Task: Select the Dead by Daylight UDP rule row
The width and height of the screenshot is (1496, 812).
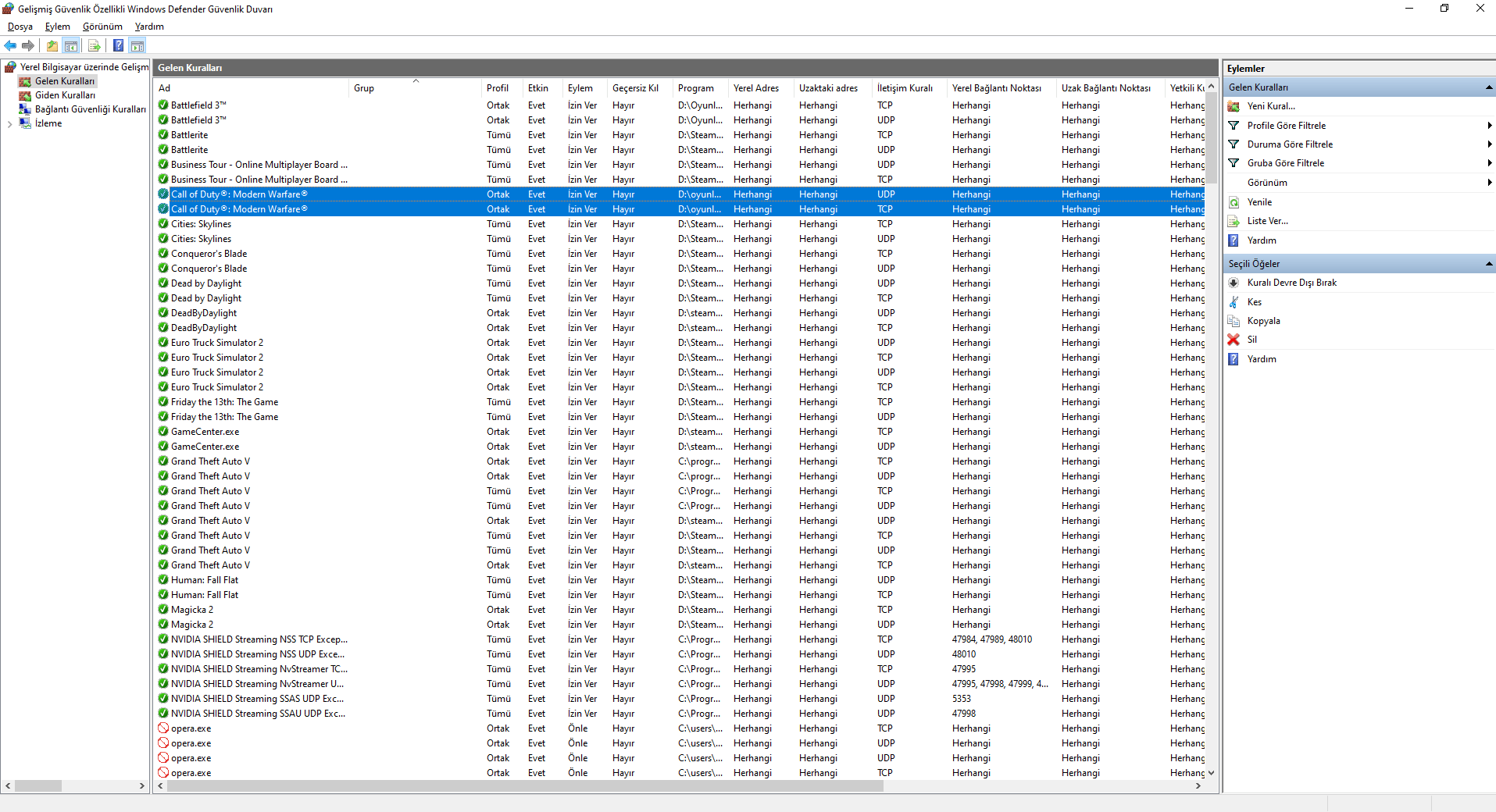Action: [680, 283]
